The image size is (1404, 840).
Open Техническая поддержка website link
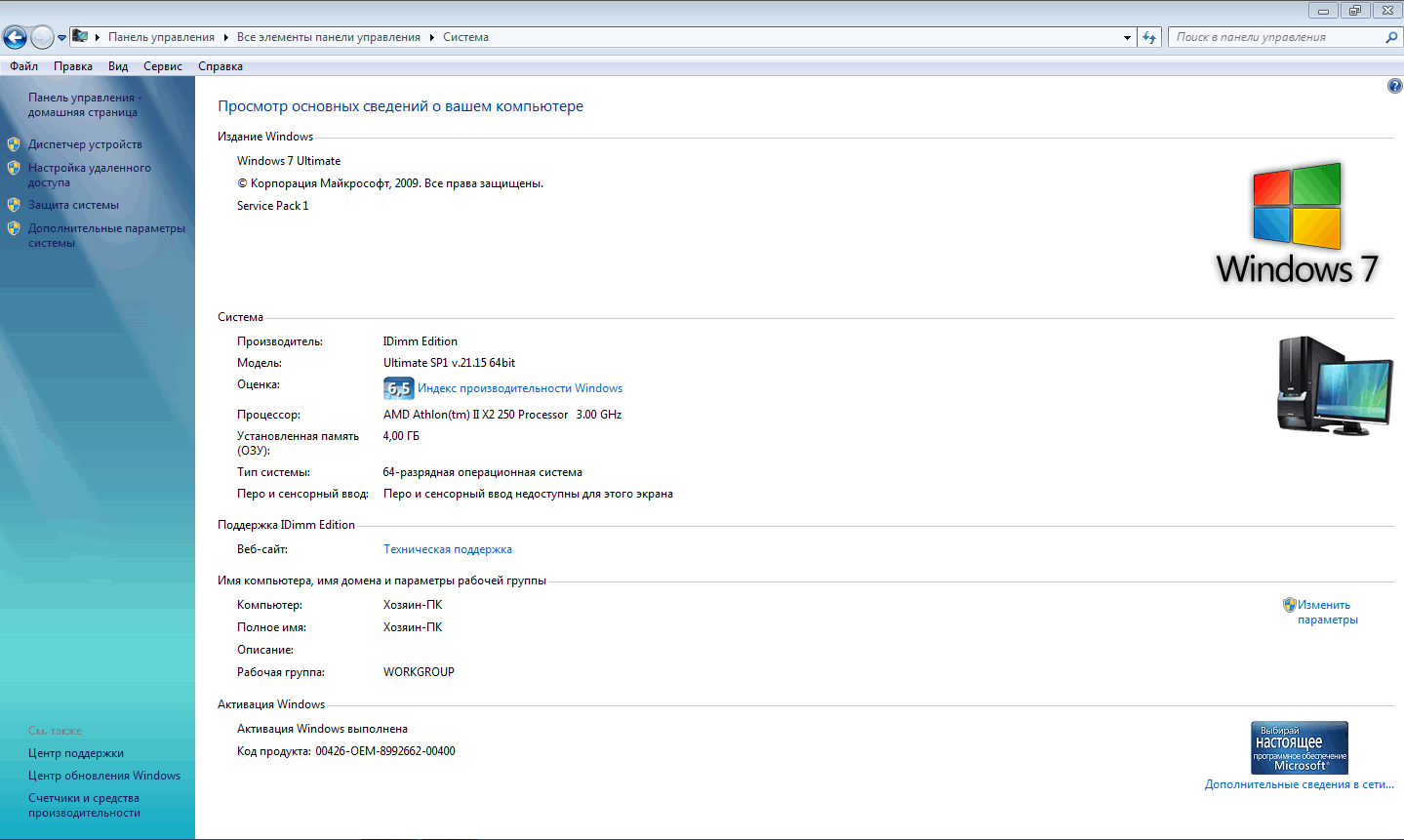point(448,549)
